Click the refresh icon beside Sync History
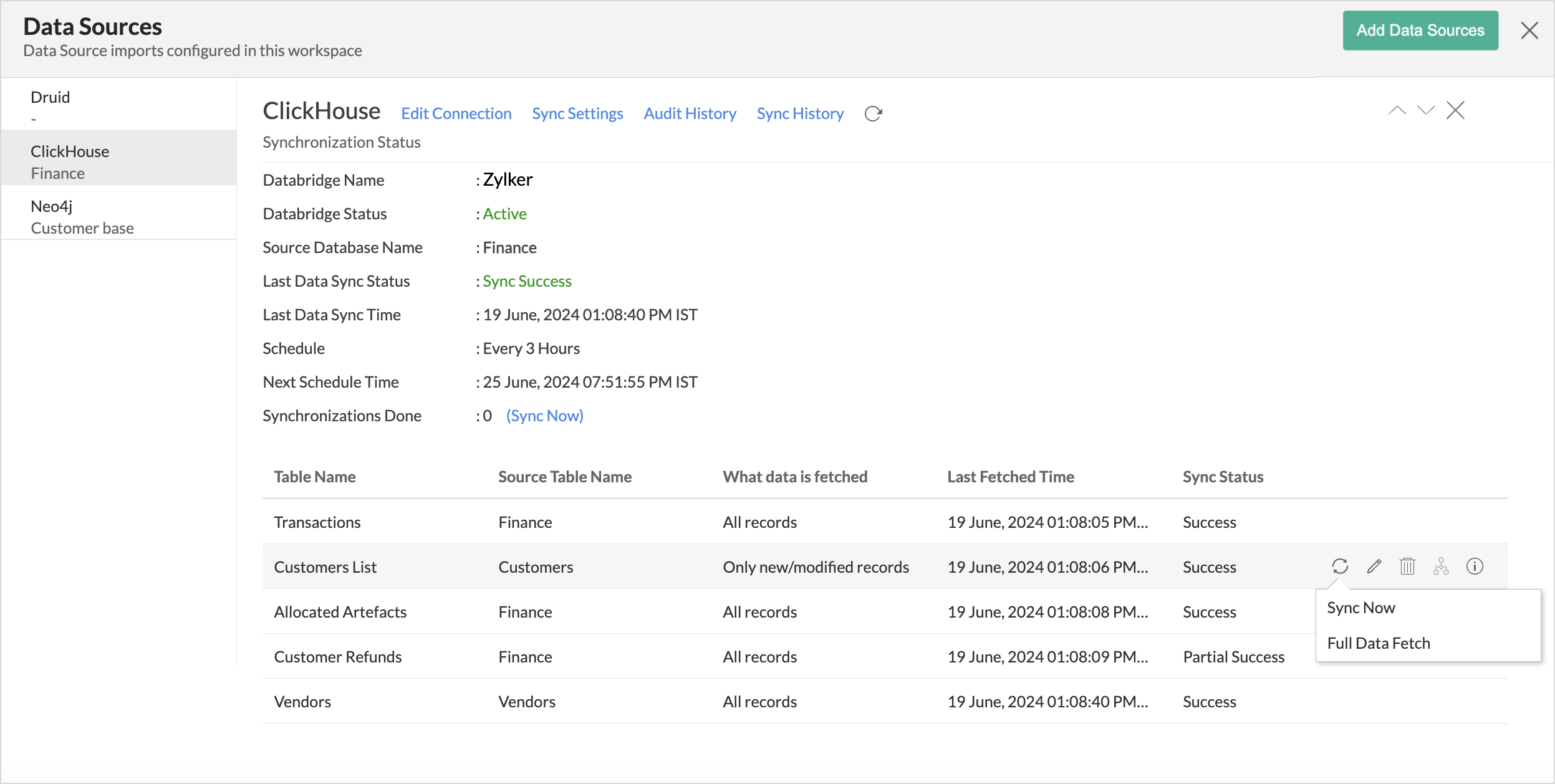This screenshot has width=1555, height=784. point(873,113)
